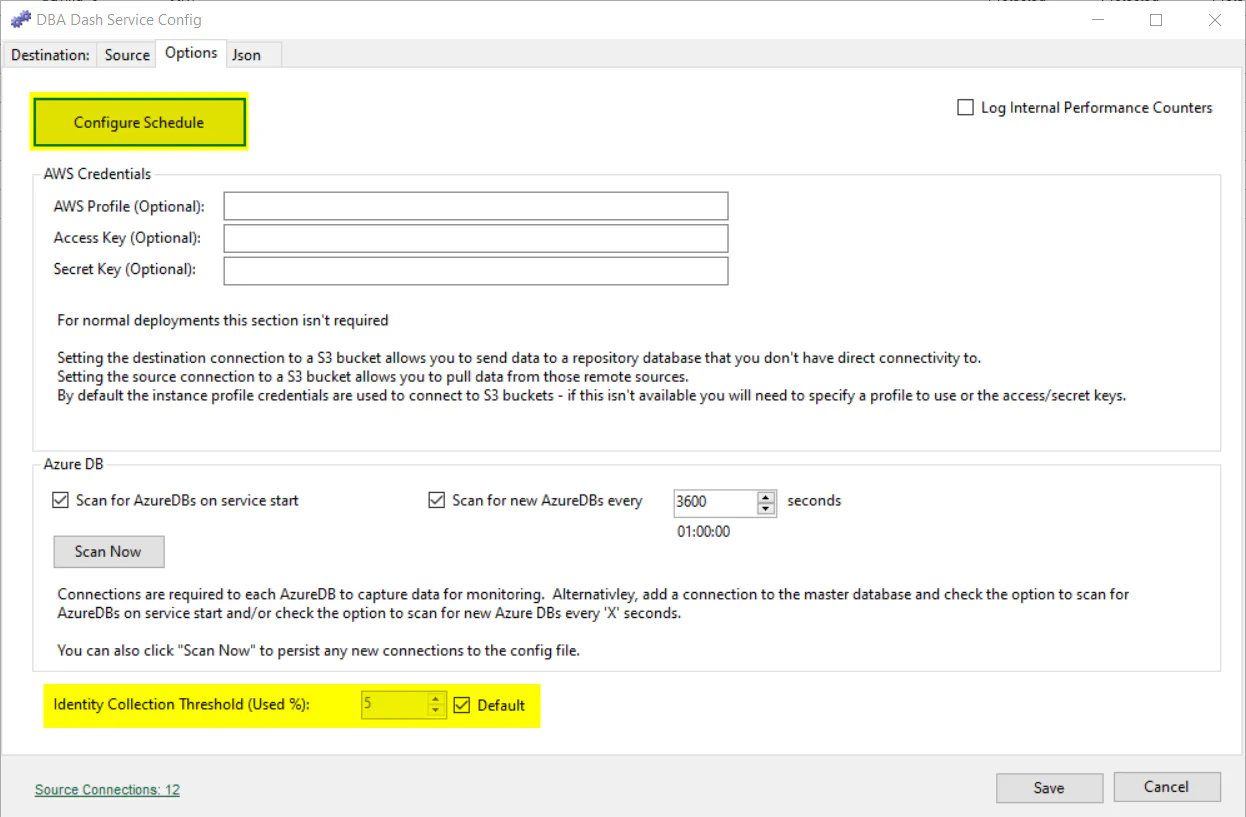Click the Cancel button
This screenshot has height=817, width=1246.
(x=1166, y=787)
